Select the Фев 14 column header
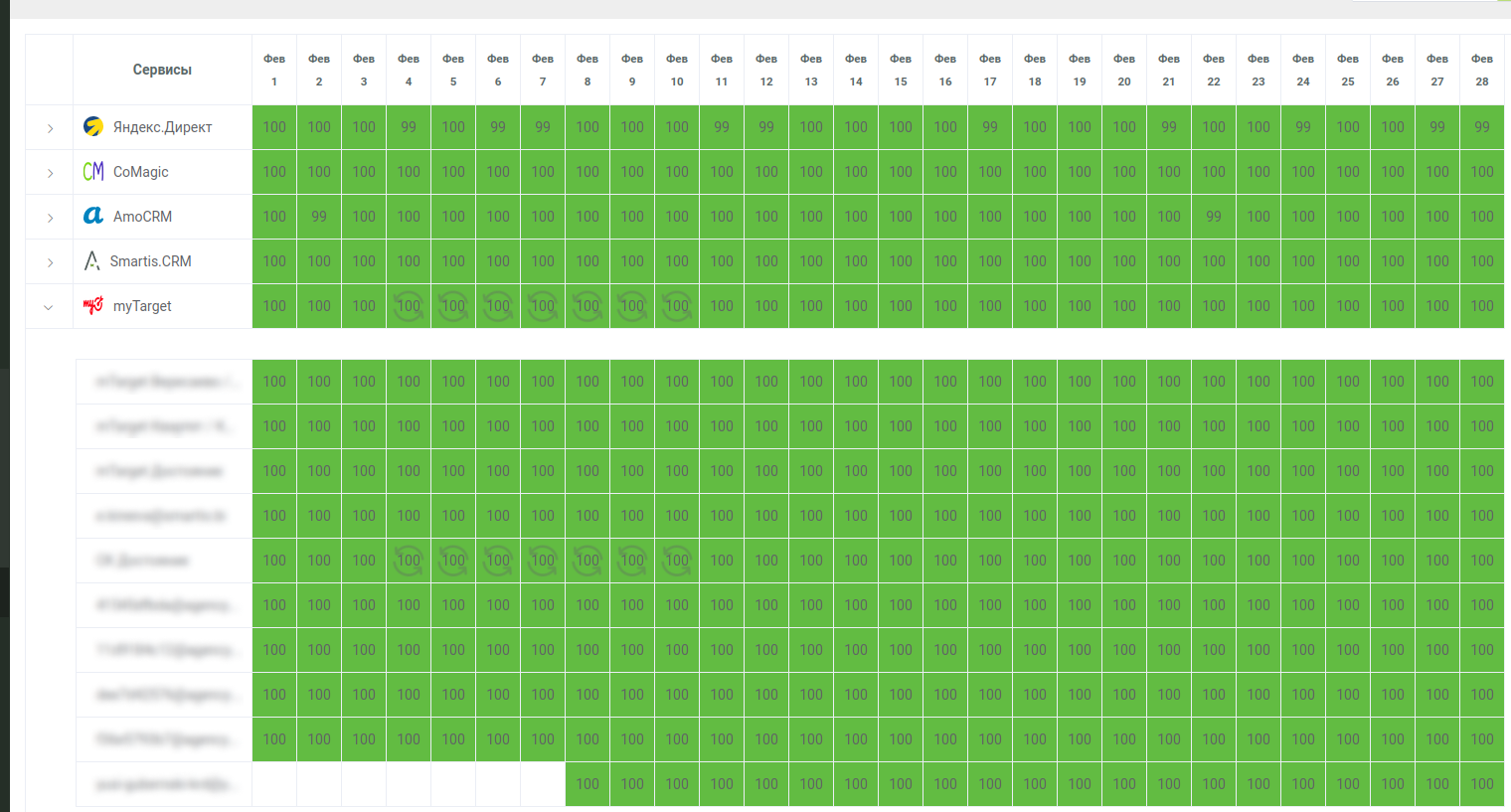 pyautogui.click(x=856, y=70)
